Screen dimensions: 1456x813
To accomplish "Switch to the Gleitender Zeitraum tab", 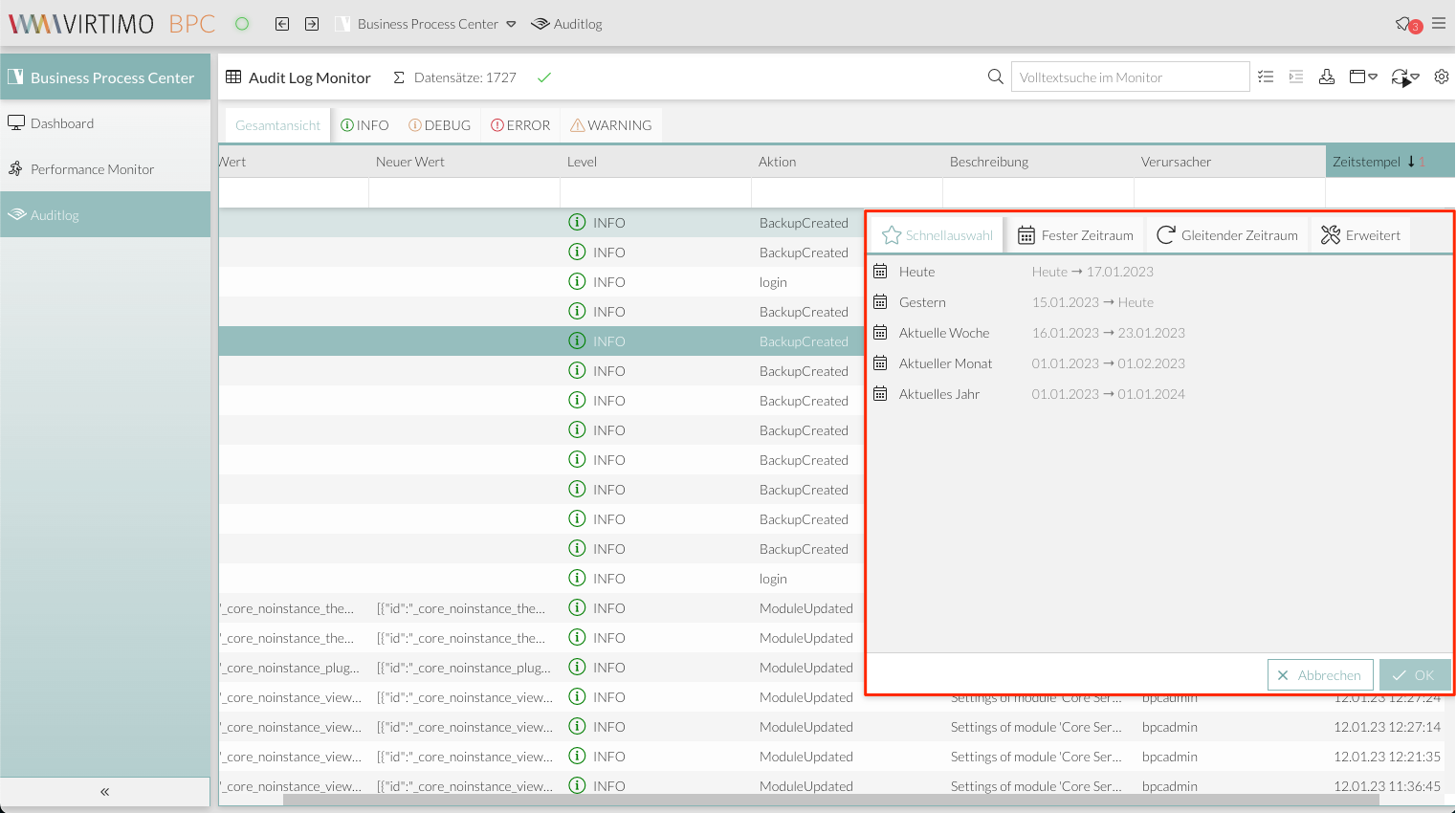I will (x=1227, y=235).
